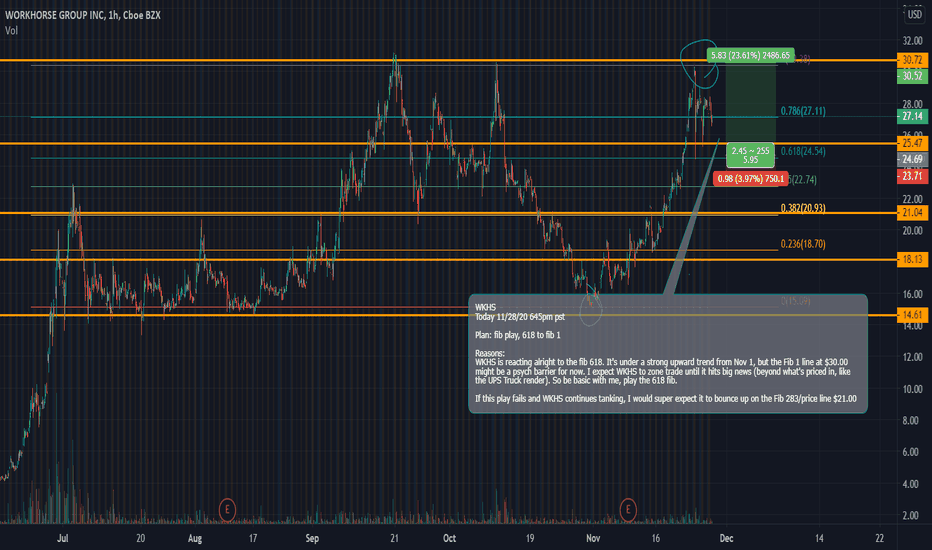Click the orange 14.61 price tag
Screen dimensions: 932x550
(x=912, y=315)
